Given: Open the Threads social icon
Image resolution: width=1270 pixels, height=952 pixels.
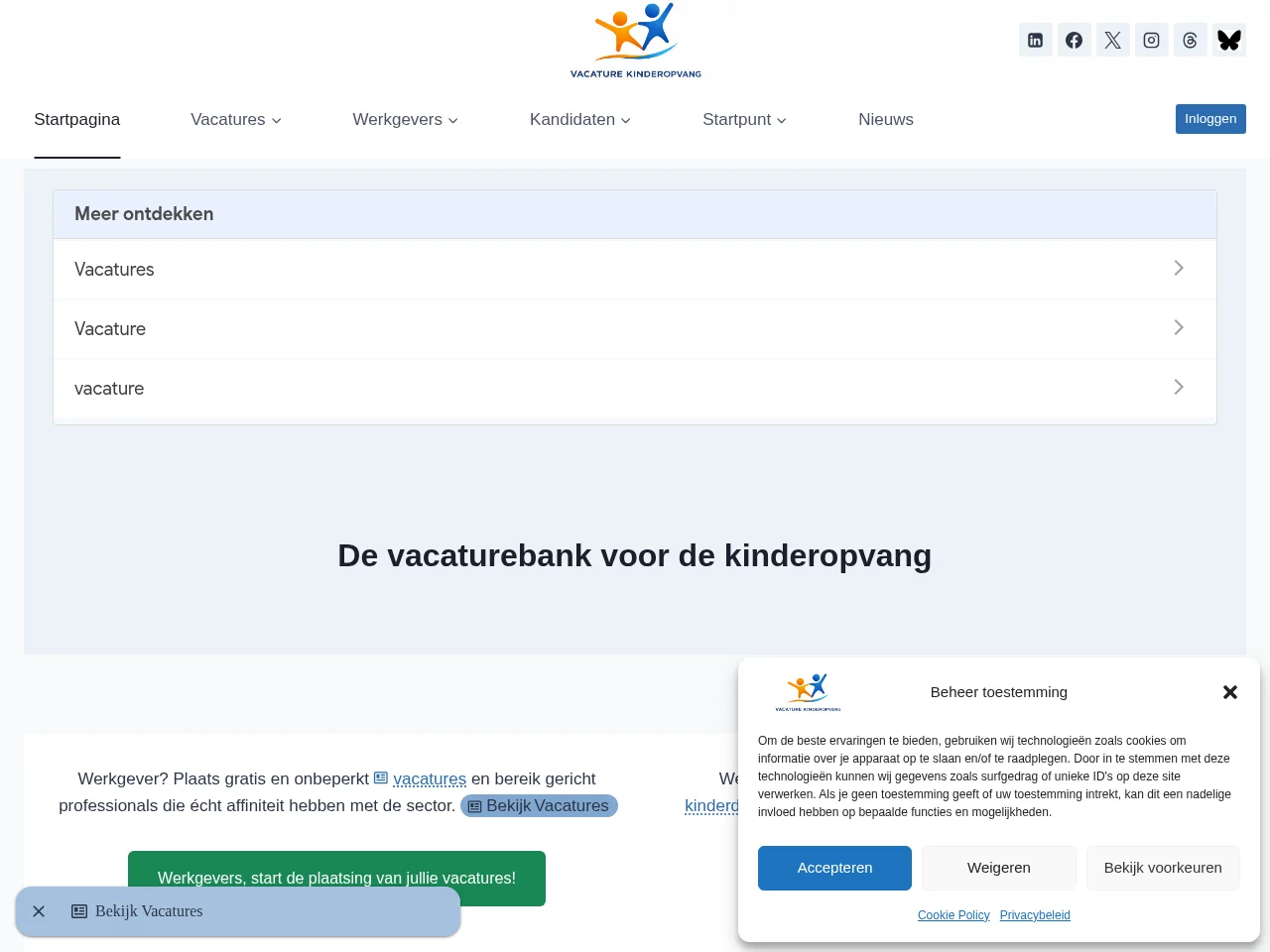Looking at the screenshot, I should pyautogui.click(x=1190, y=40).
